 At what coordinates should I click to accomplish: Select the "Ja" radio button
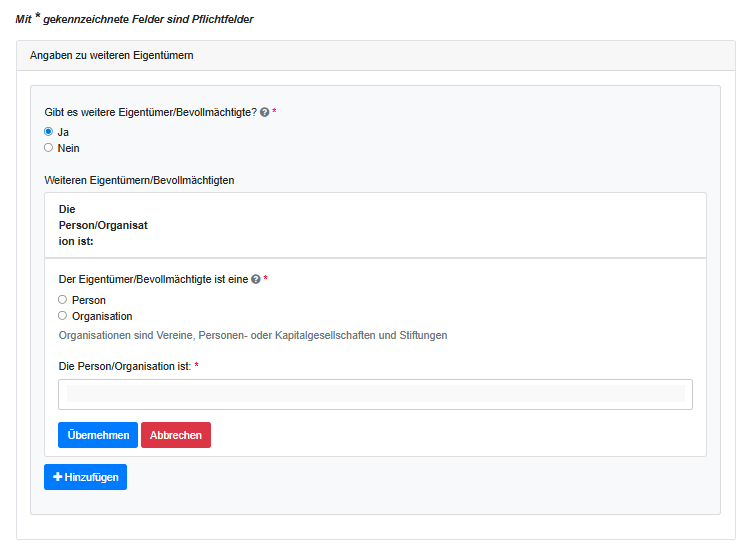(x=48, y=131)
